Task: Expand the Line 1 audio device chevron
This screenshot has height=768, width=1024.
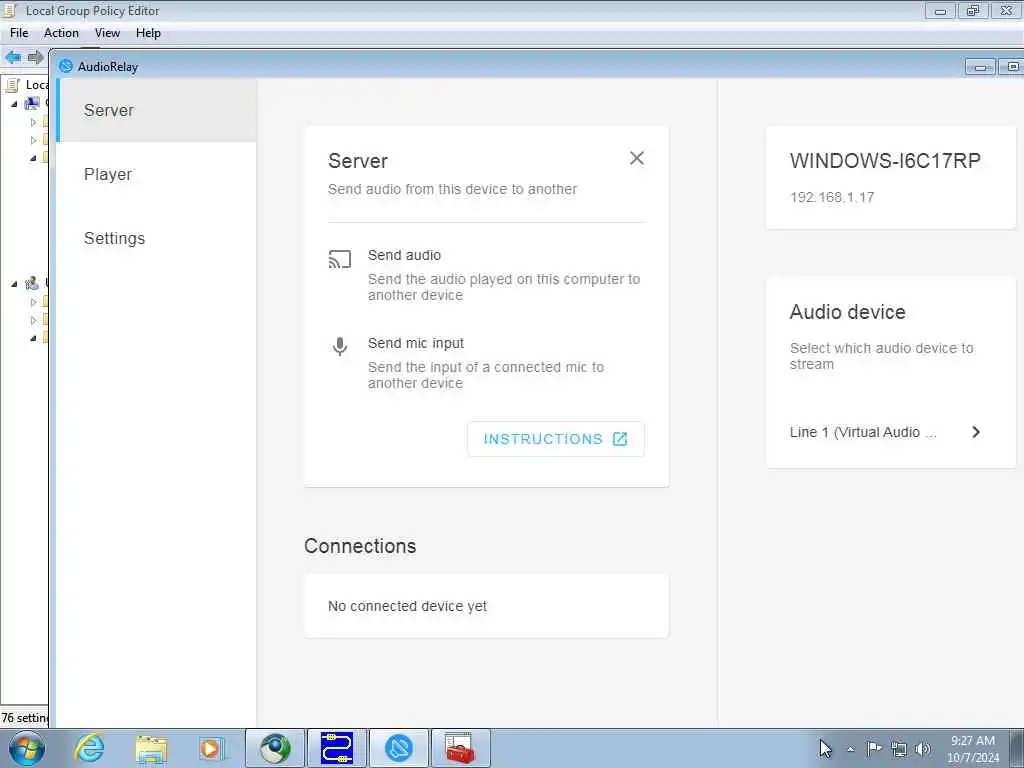Action: 976,432
